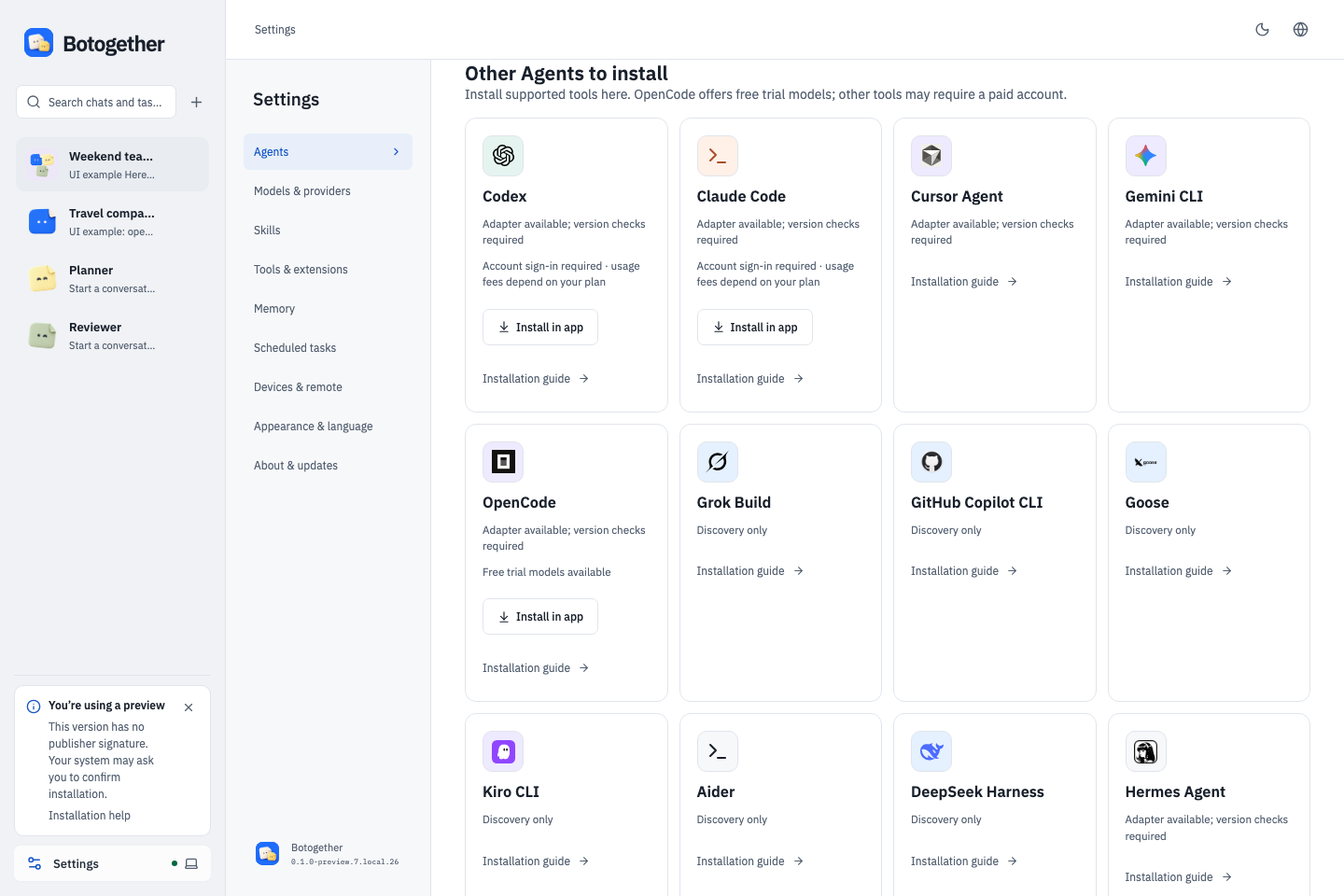Open Models & providers settings
Viewport: 1344px width, 896px height.
pyautogui.click(x=328, y=191)
